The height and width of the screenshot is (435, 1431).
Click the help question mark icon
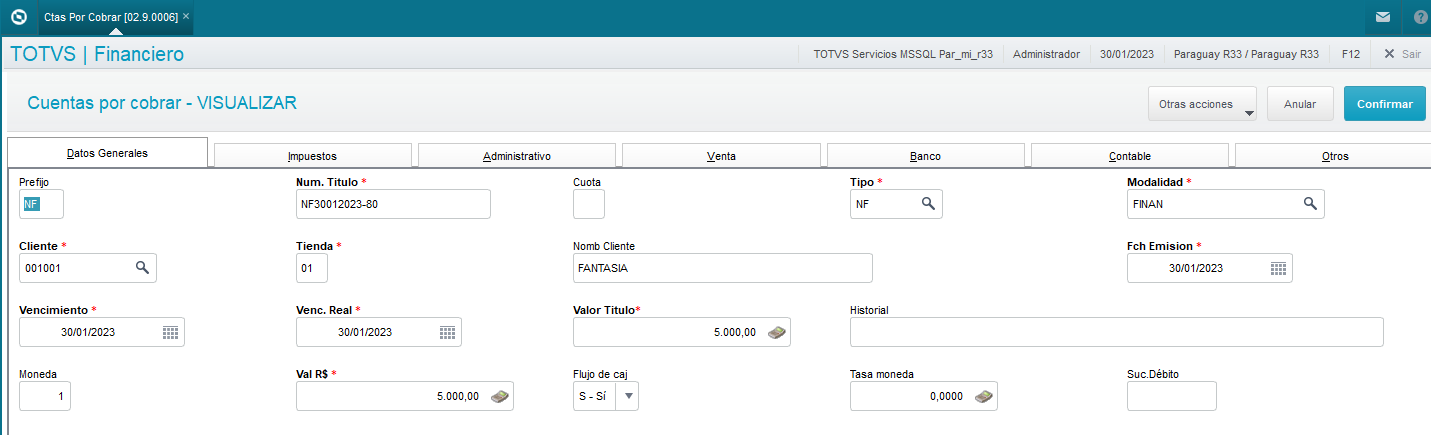pyautogui.click(x=1421, y=17)
